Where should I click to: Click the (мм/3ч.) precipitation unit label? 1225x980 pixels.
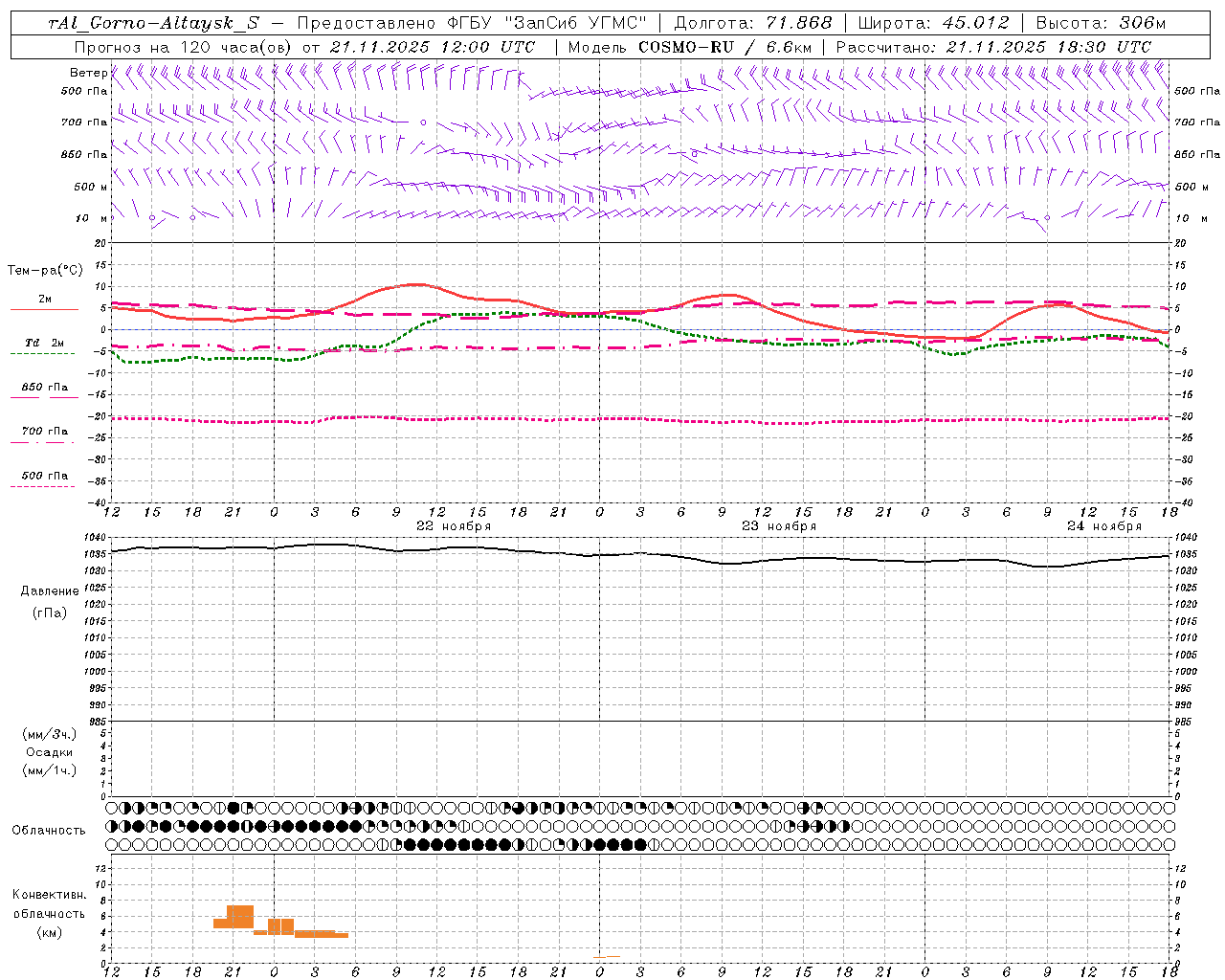point(50,734)
